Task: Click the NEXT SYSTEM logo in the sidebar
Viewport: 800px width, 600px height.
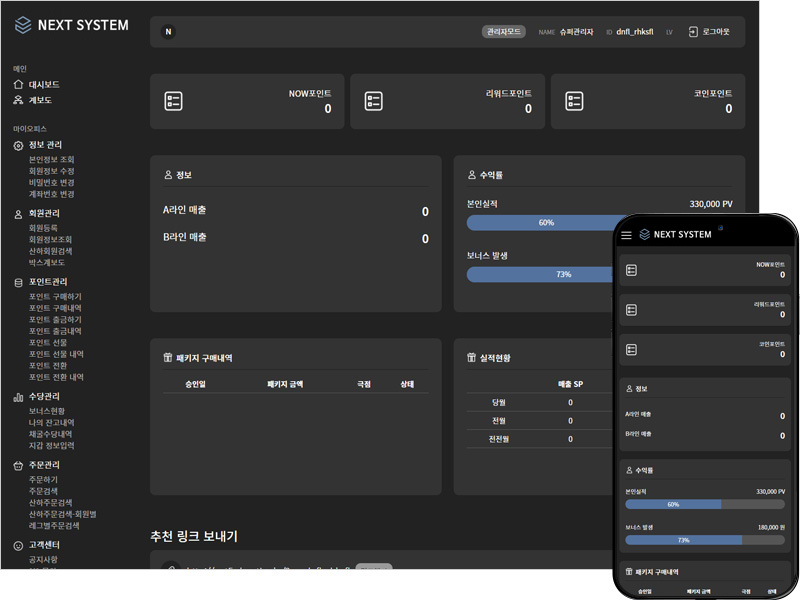Action: [x=70, y=25]
